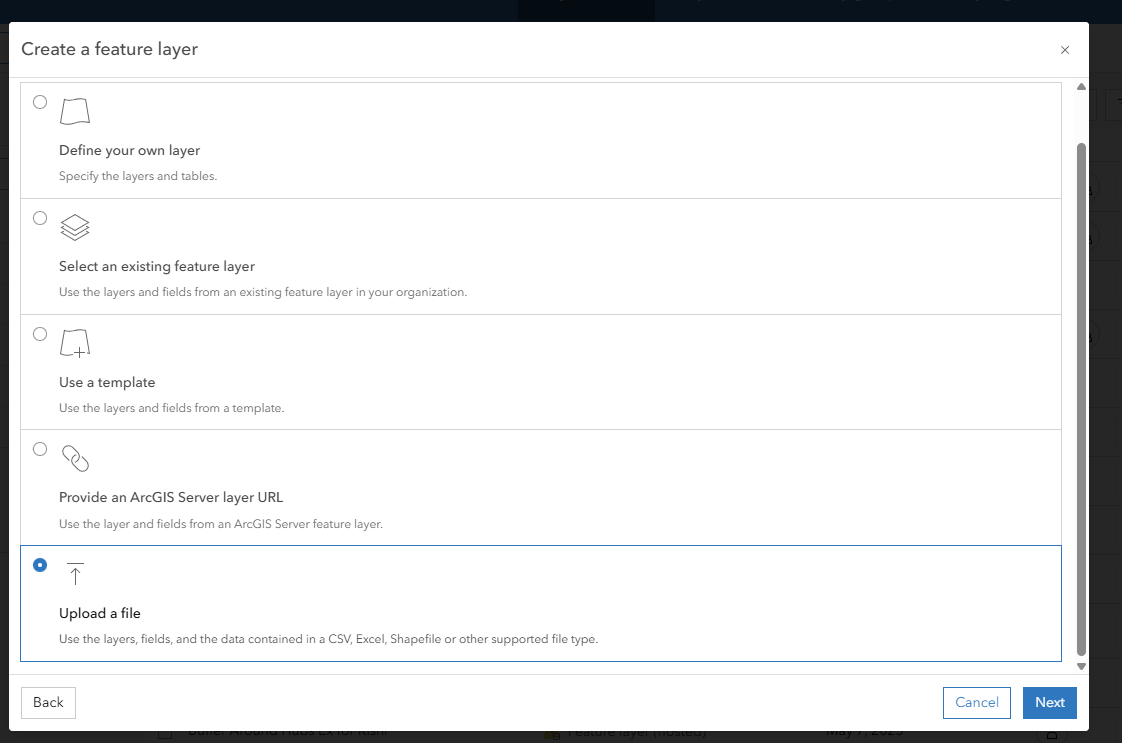Click the options list scrollbar thumb
1122x743 pixels.
click(x=1081, y=400)
